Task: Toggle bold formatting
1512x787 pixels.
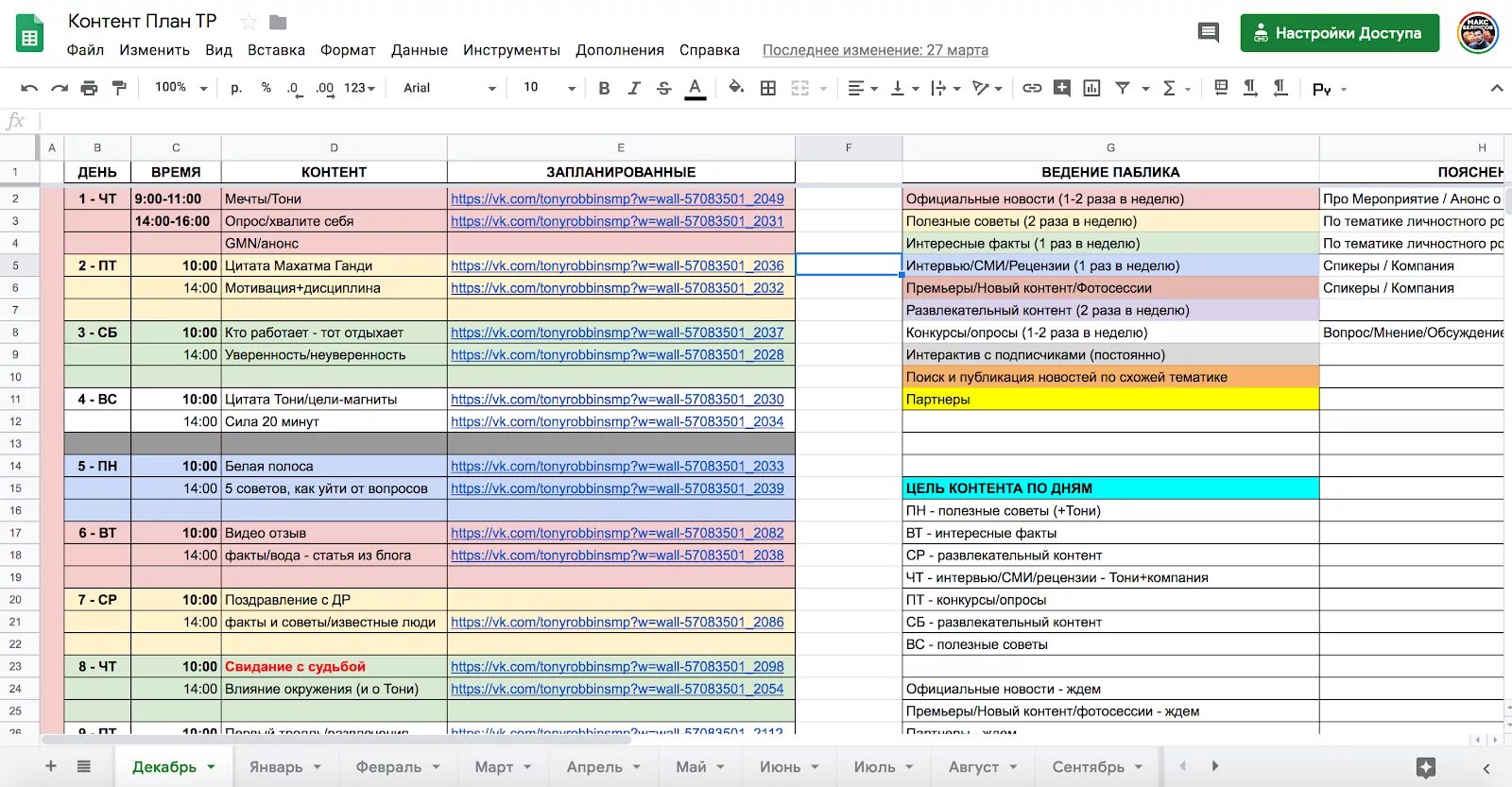Action: tap(604, 88)
